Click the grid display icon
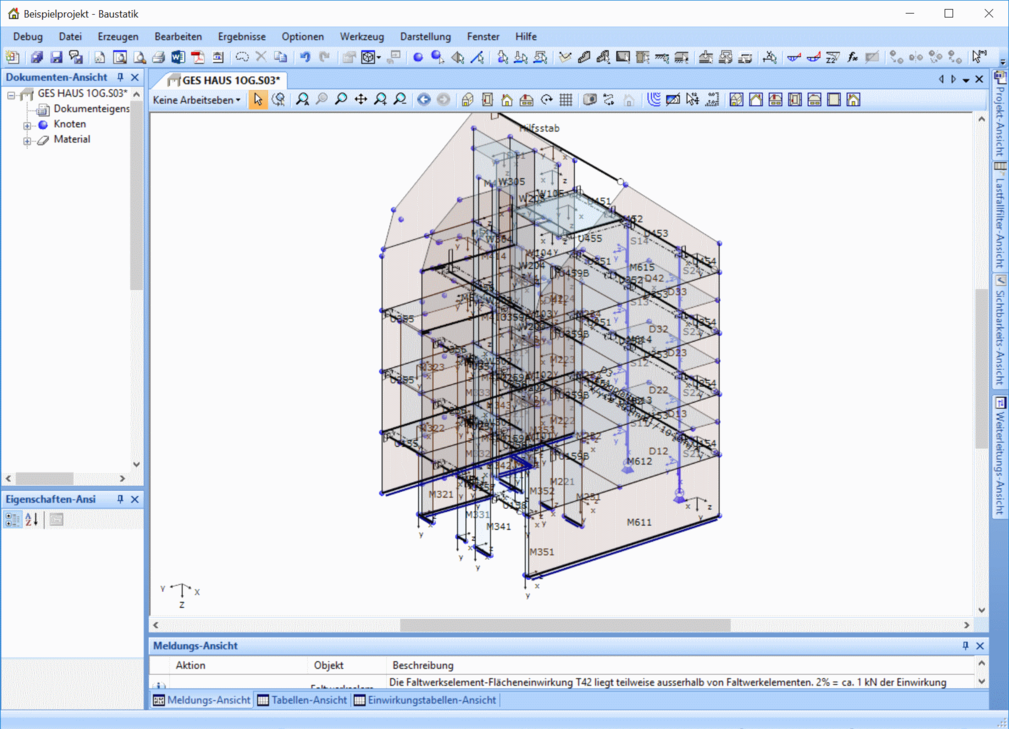Screen dimensions: 1009x729 pyautogui.click(x=566, y=100)
